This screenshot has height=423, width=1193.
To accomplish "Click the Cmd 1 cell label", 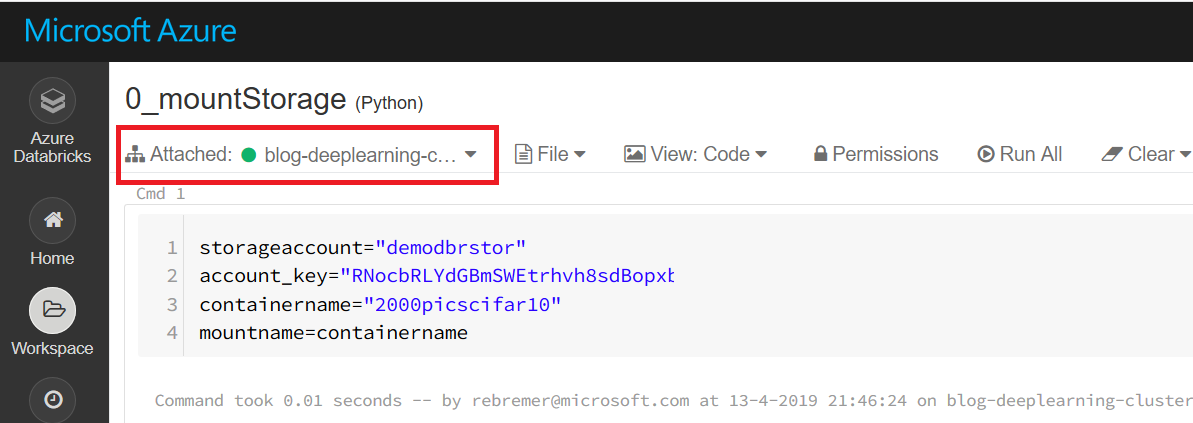I will 161,194.
